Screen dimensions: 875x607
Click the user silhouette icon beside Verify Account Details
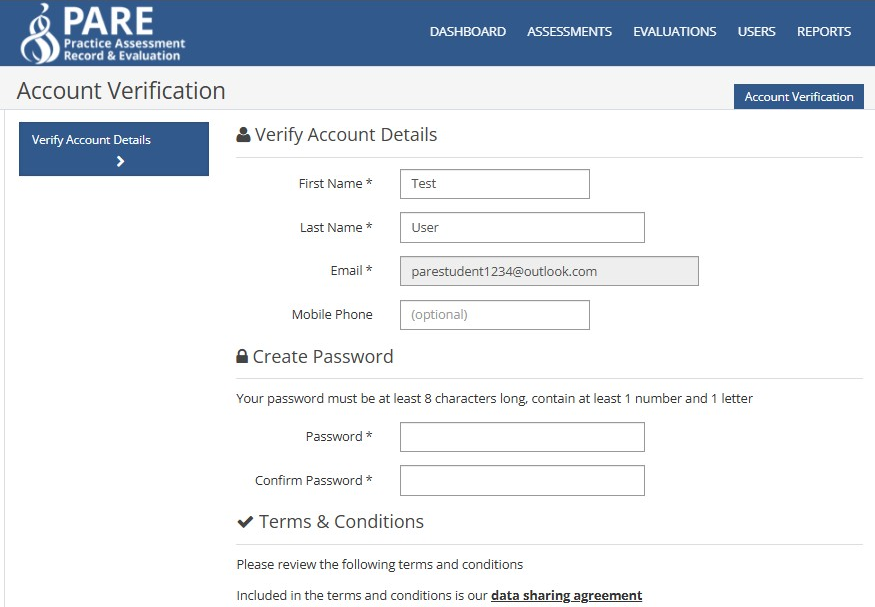click(243, 134)
